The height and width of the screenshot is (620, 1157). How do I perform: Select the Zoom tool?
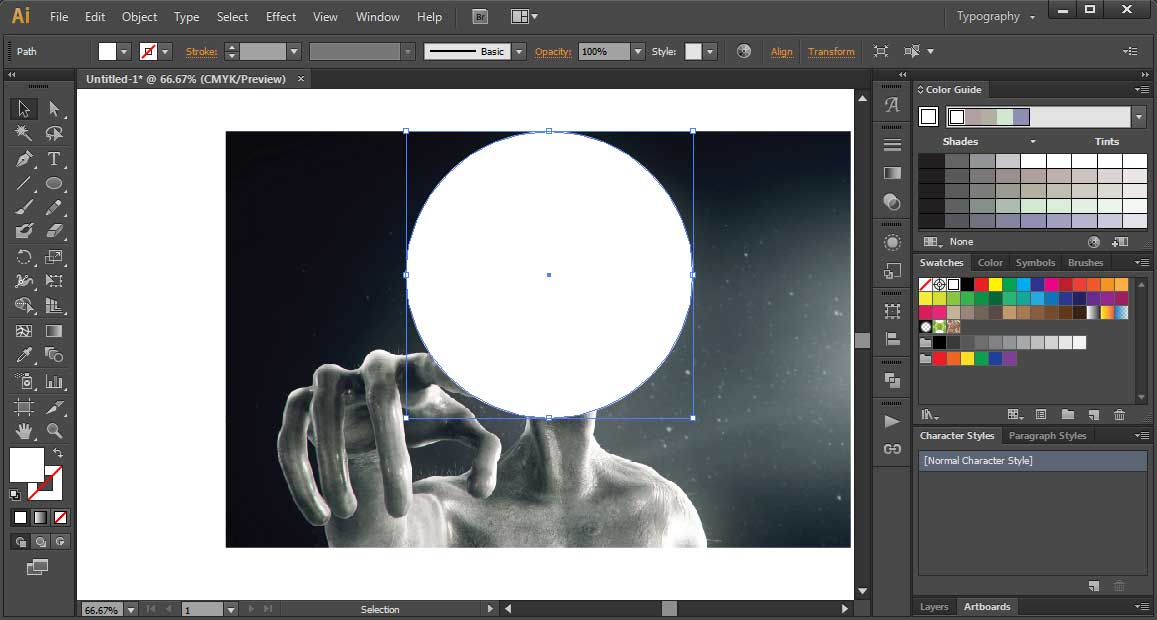pyautogui.click(x=56, y=431)
